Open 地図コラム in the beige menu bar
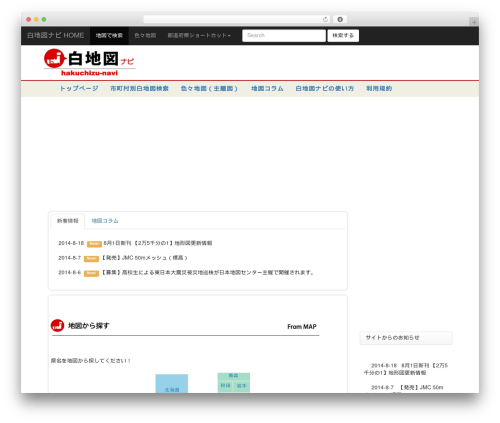The height and width of the screenshot is (423, 500). tap(267, 88)
